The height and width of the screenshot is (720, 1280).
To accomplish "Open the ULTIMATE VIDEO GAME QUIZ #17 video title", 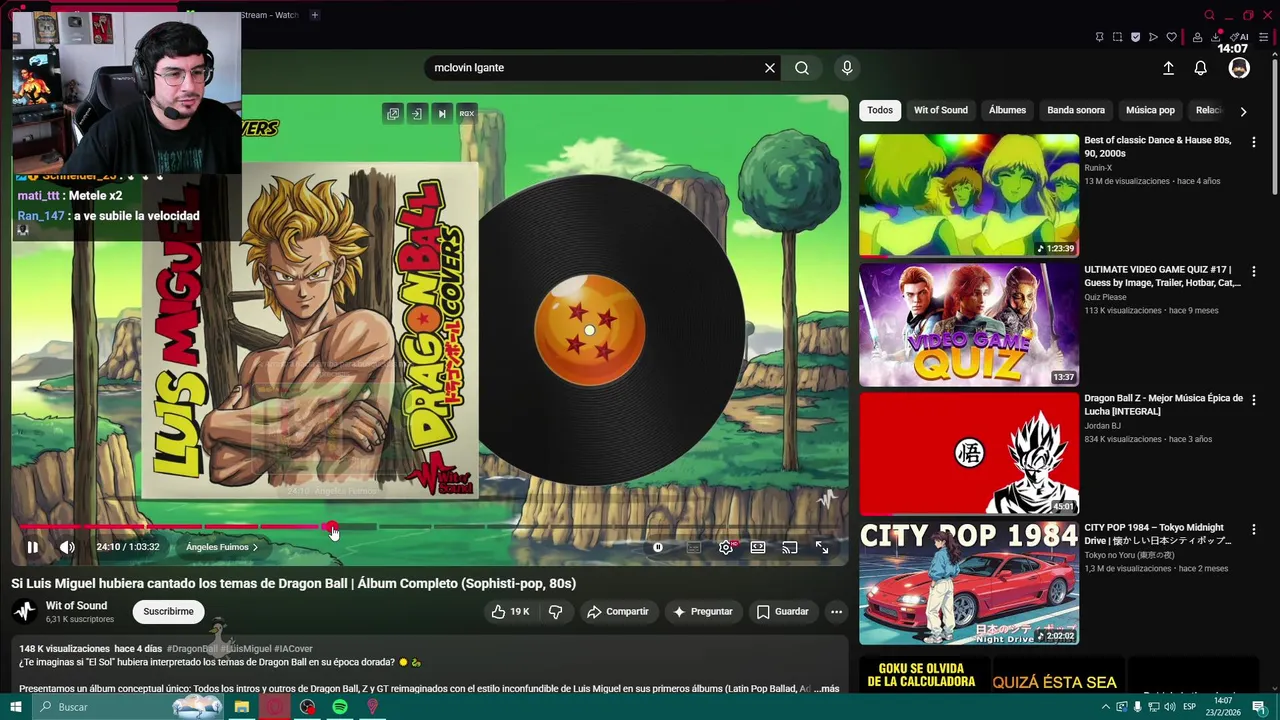I will (1162, 276).
